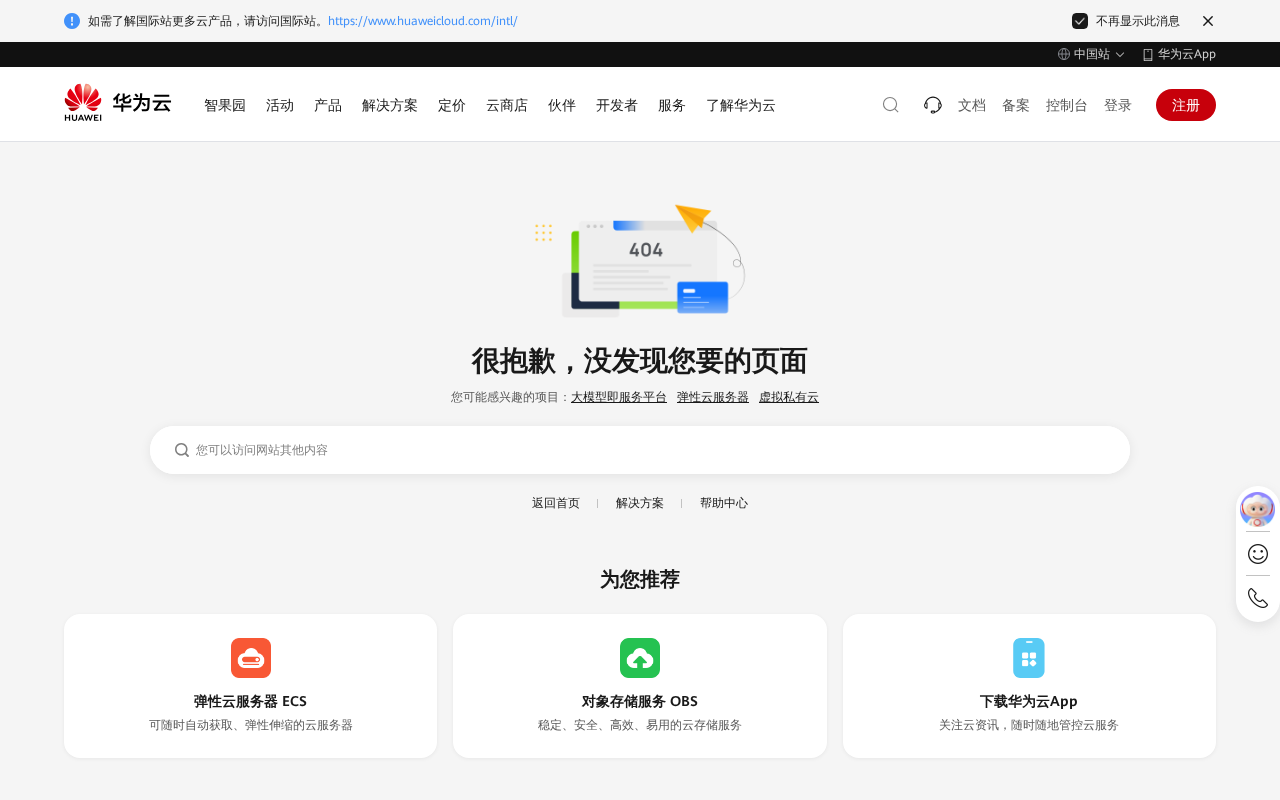This screenshot has height=800, width=1280.
Task: Click the phone contact icon in side widget
Action: [1258, 598]
